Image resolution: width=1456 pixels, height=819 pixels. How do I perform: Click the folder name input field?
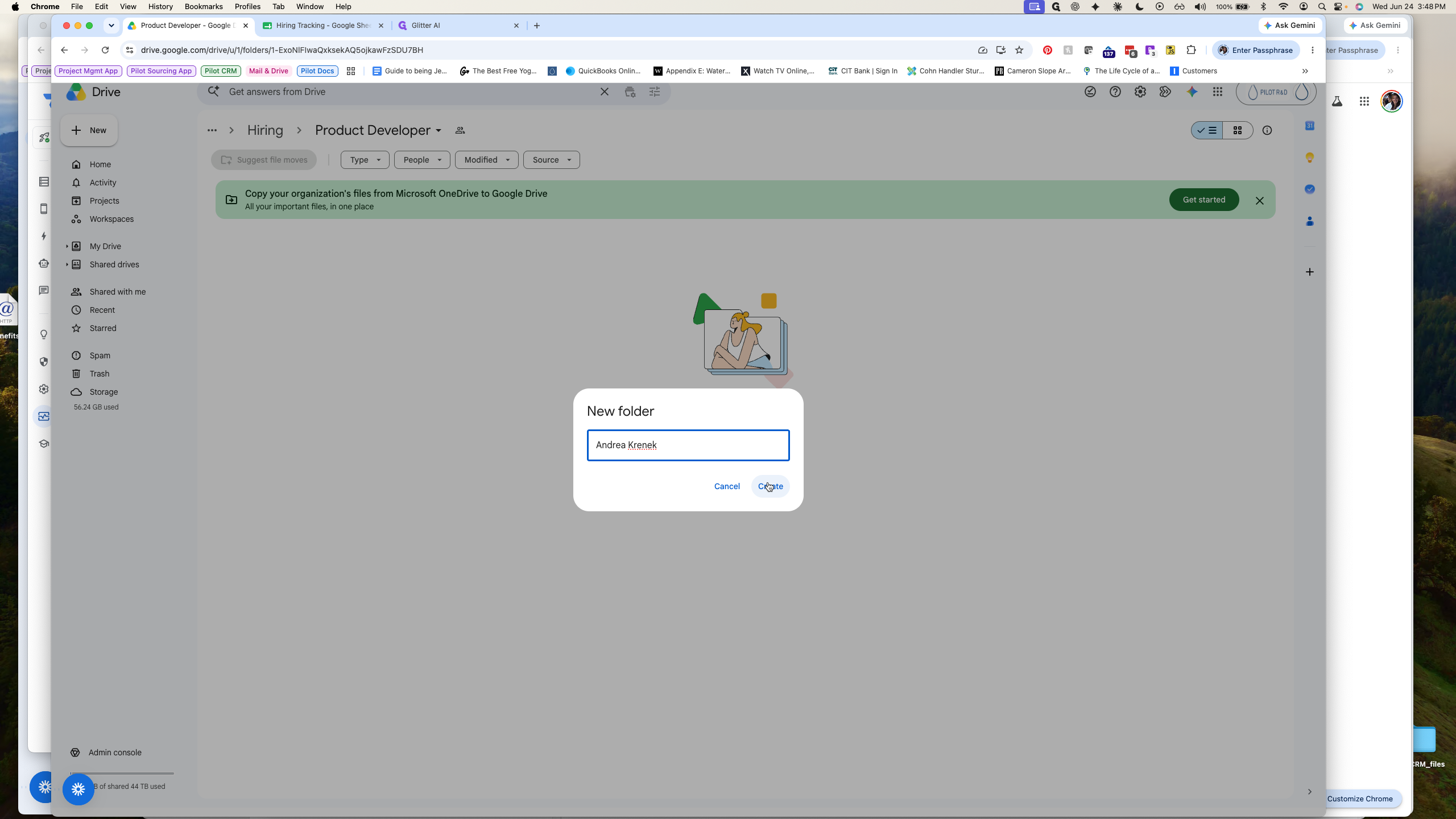[688, 445]
